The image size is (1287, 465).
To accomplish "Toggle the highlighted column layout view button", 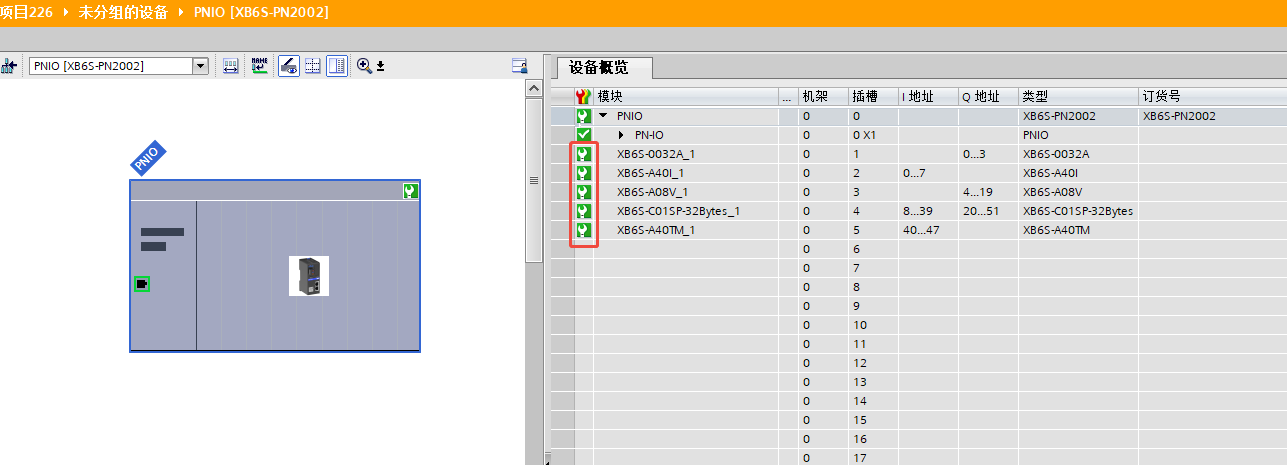I will [x=336, y=66].
